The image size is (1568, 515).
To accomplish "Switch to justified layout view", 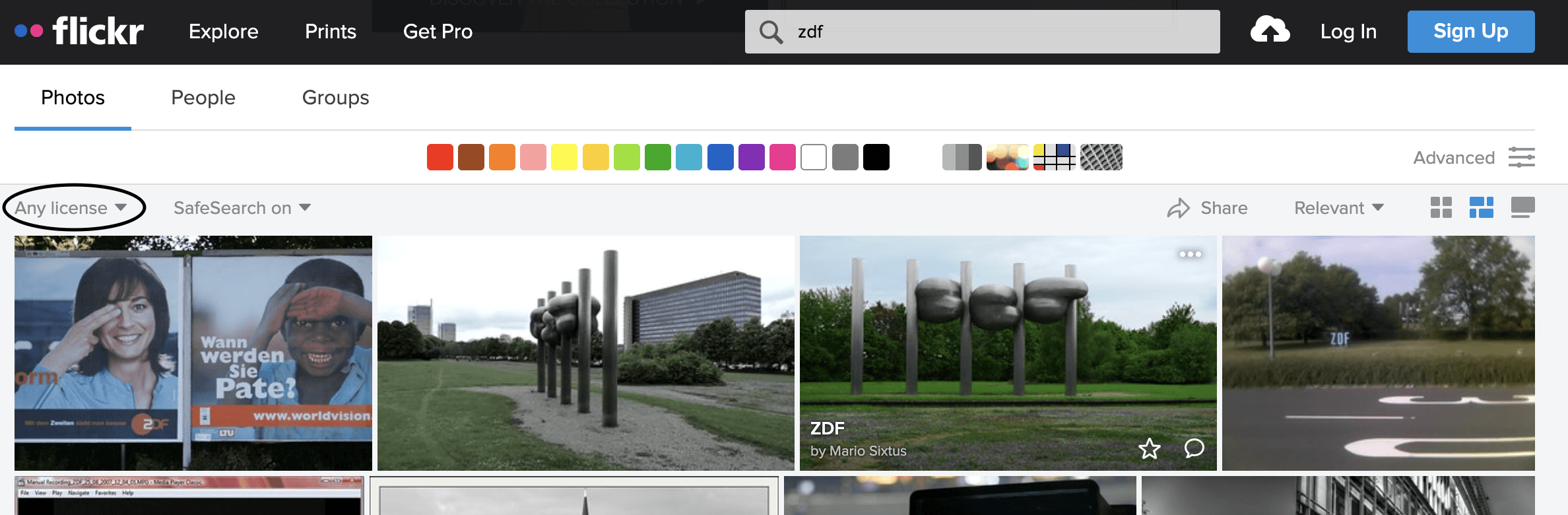I will (x=1482, y=207).
